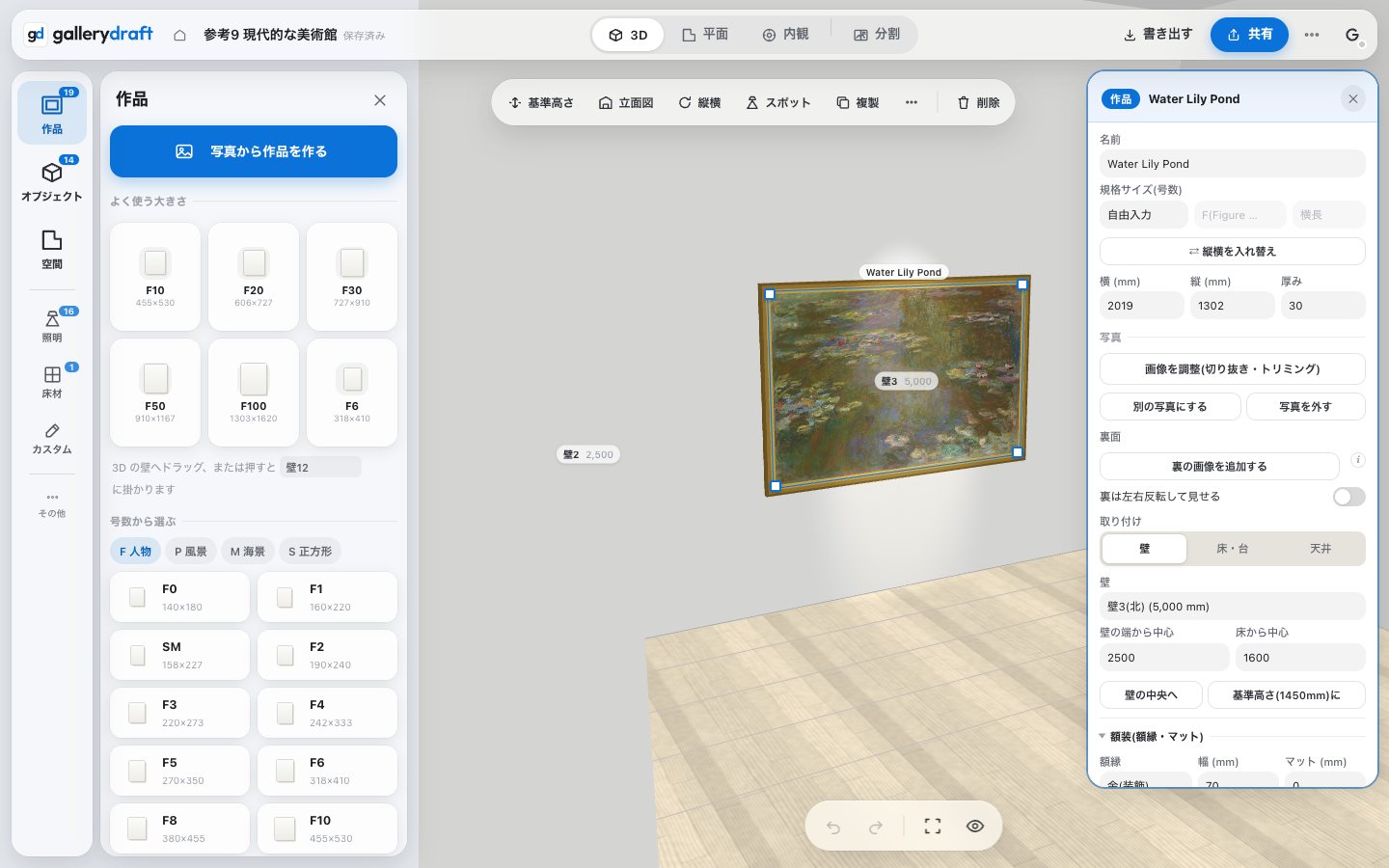1389x868 pixels.
Task: Click the undo arrow icon
Action: [833, 827]
